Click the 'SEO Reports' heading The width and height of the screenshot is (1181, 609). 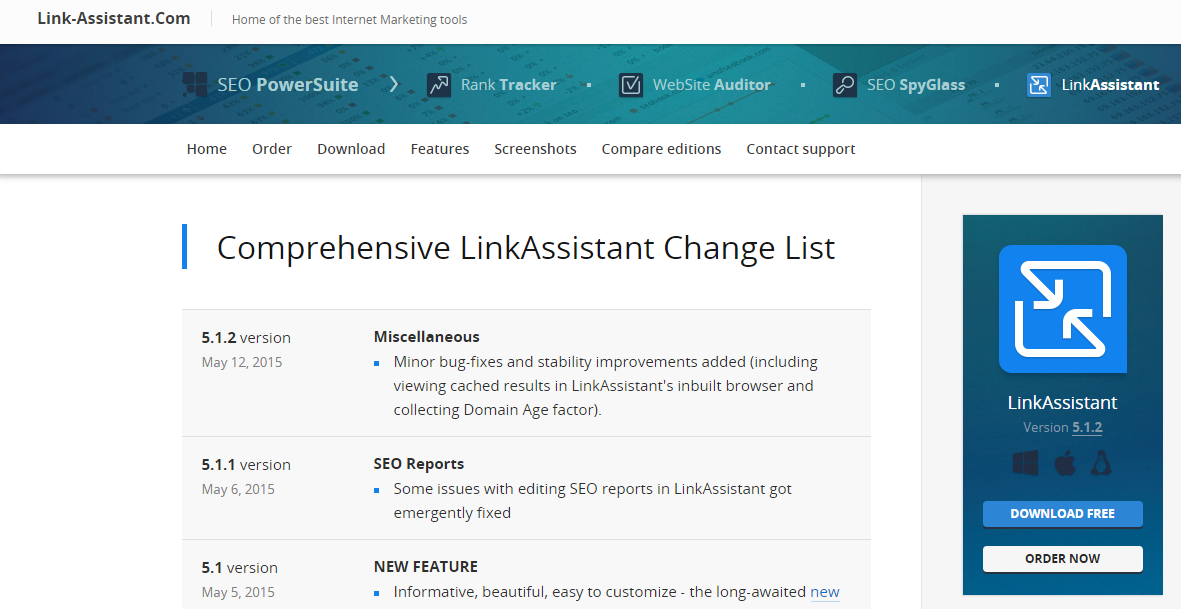(419, 464)
